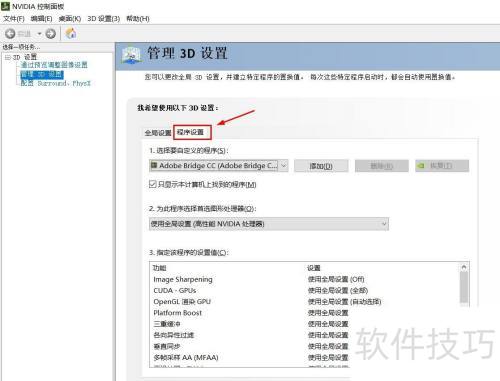Select 通过预览调整图像设置 tree link
This screenshot has height=381, width=500.
pos(54,65)
